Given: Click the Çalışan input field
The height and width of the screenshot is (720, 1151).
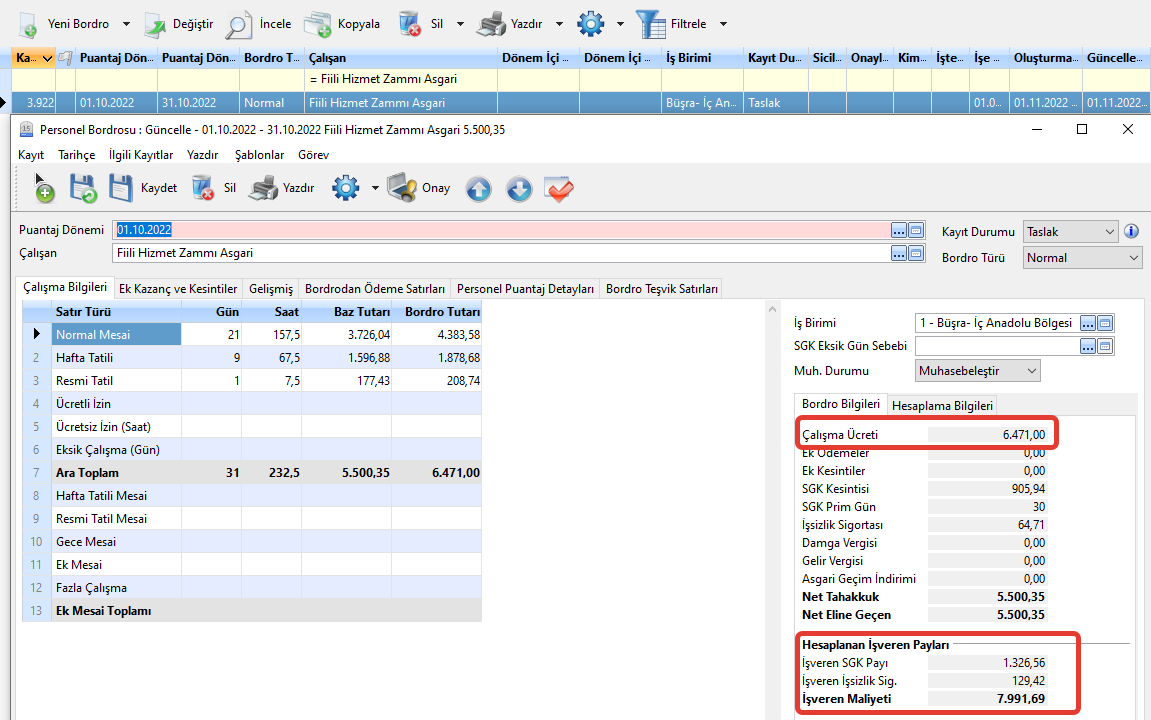Looking at the screenshot, I should pyautogui.click(x=500, y=254).
